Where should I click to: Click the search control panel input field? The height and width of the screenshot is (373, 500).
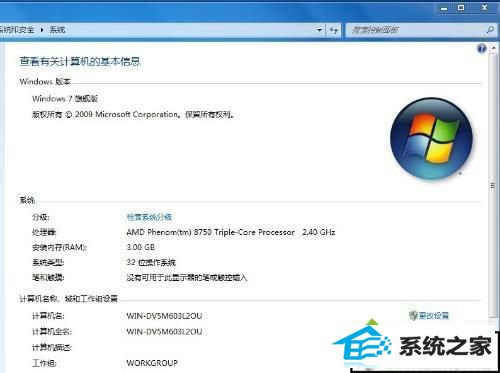415,30
